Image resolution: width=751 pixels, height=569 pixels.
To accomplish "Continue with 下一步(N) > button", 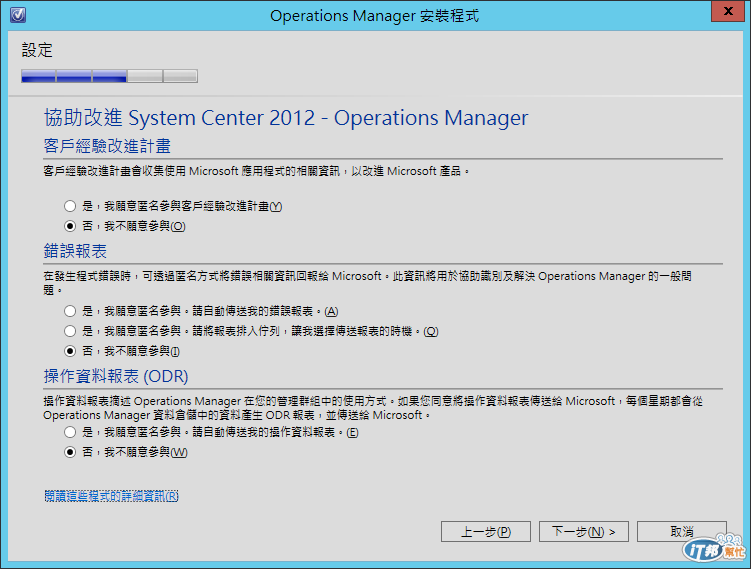I will [583, 532].
